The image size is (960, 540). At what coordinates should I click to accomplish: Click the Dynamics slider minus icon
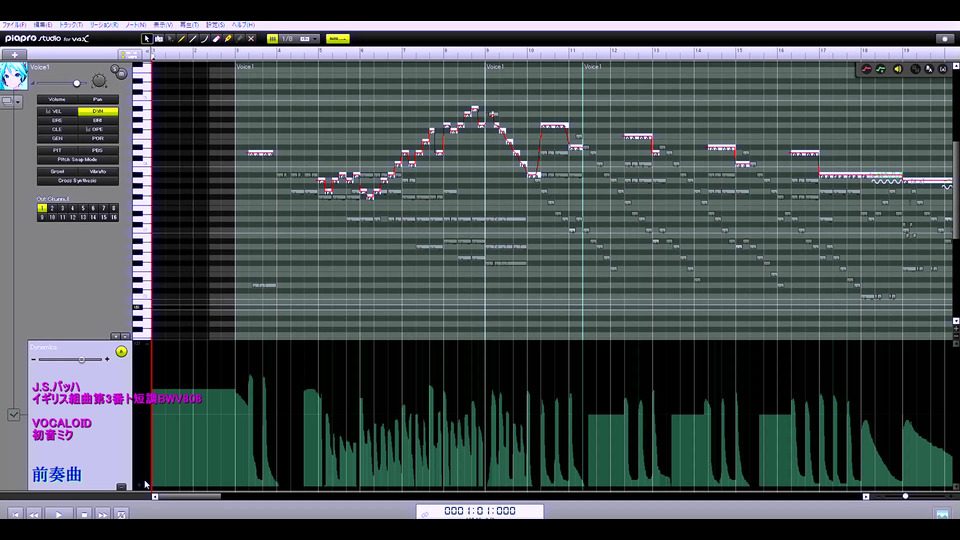coord(34,359)
